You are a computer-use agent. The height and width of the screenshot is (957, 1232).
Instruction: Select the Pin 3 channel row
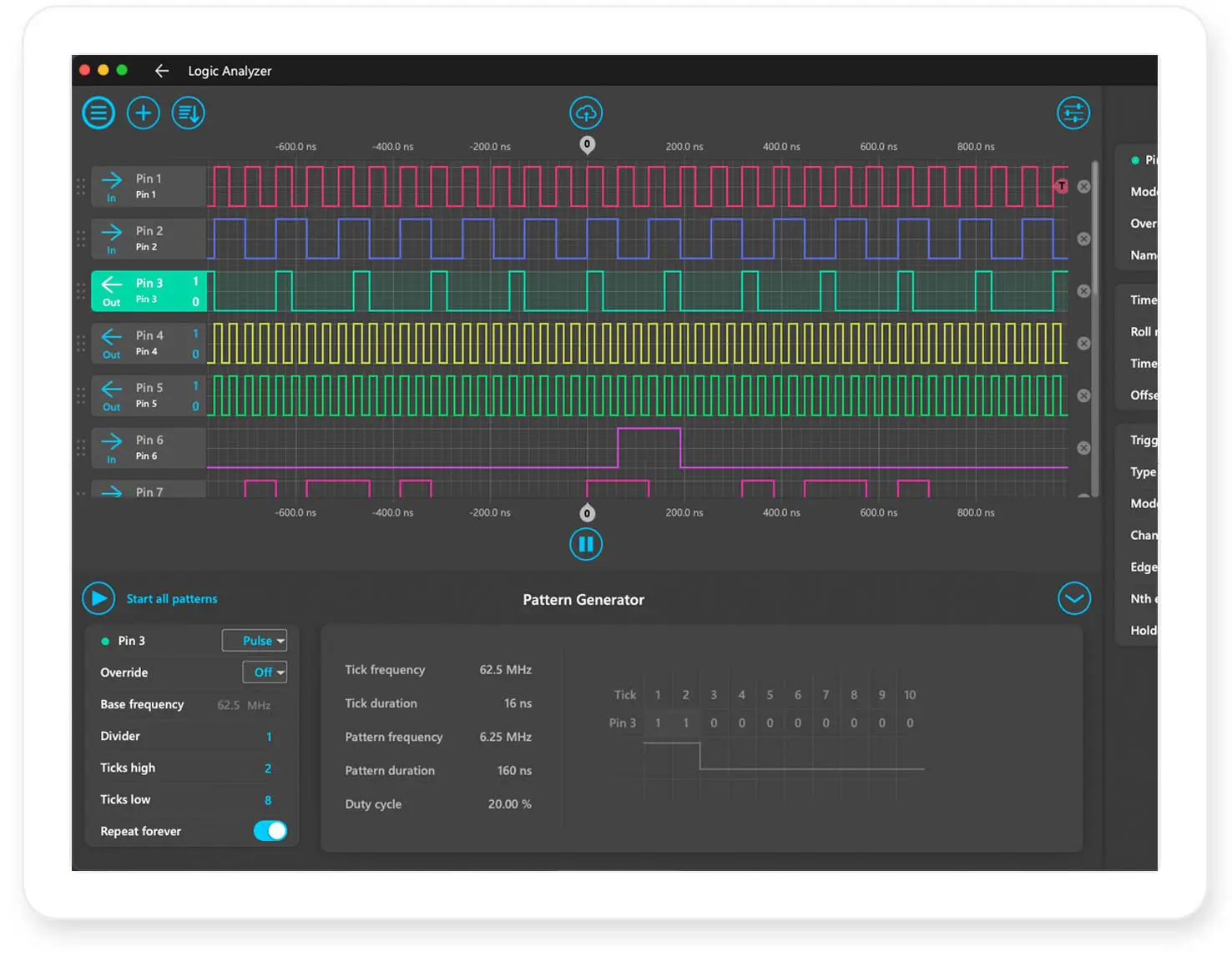[x=150, y=291]
